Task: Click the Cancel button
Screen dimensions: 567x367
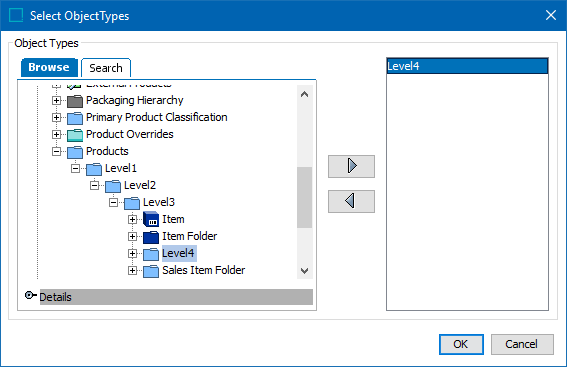Action: (x=522, y=344)
